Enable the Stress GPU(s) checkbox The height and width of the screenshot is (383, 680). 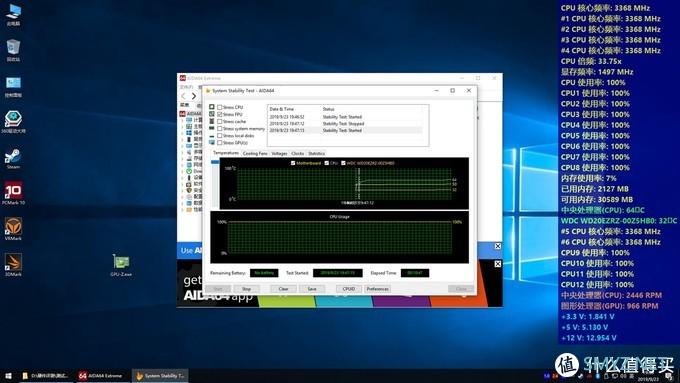219,142
